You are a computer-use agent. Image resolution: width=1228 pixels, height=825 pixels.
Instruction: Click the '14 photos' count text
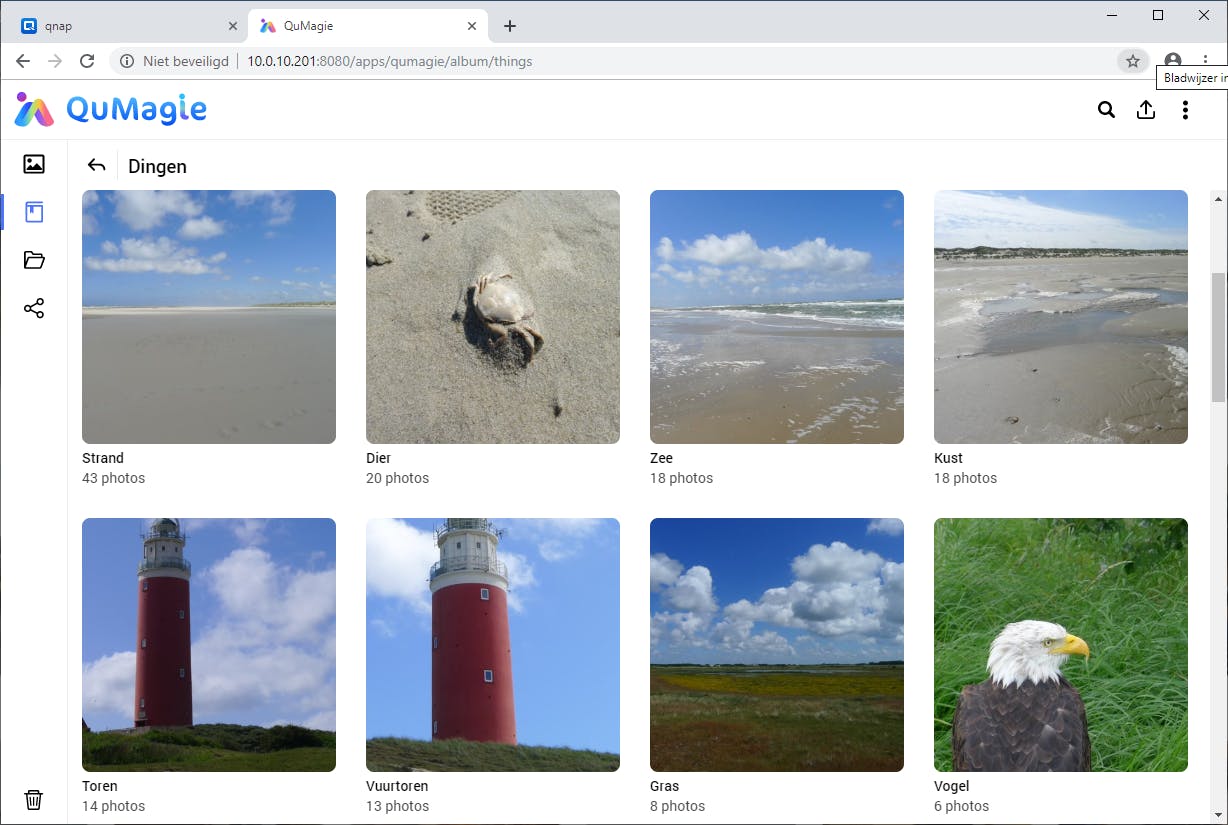113,806
